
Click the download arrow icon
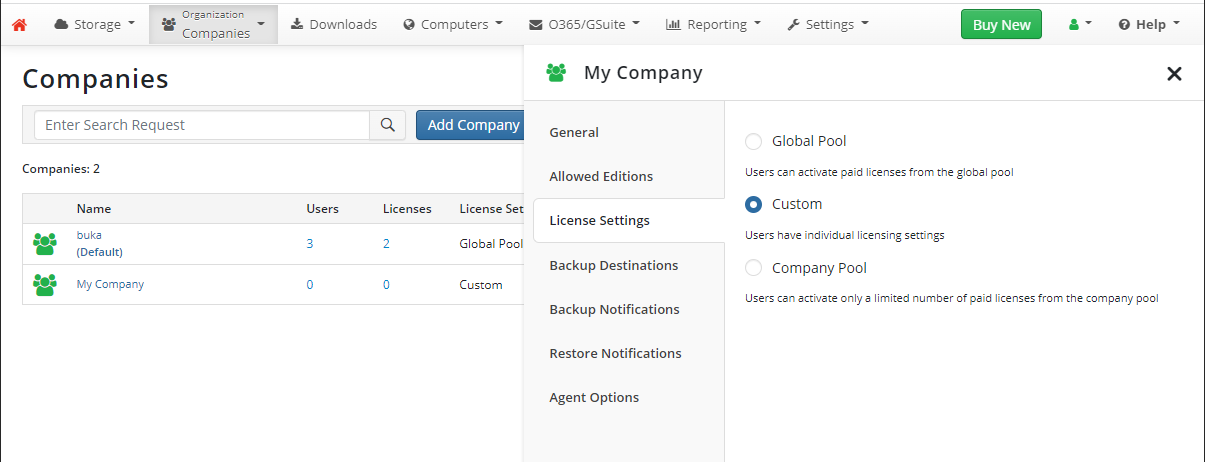coord(297,24)
